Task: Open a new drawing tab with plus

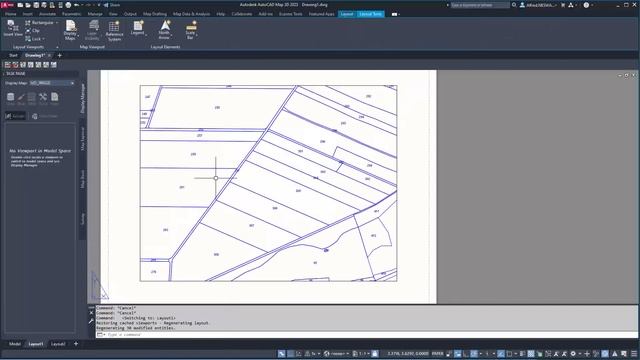Action: coord(60,55)
